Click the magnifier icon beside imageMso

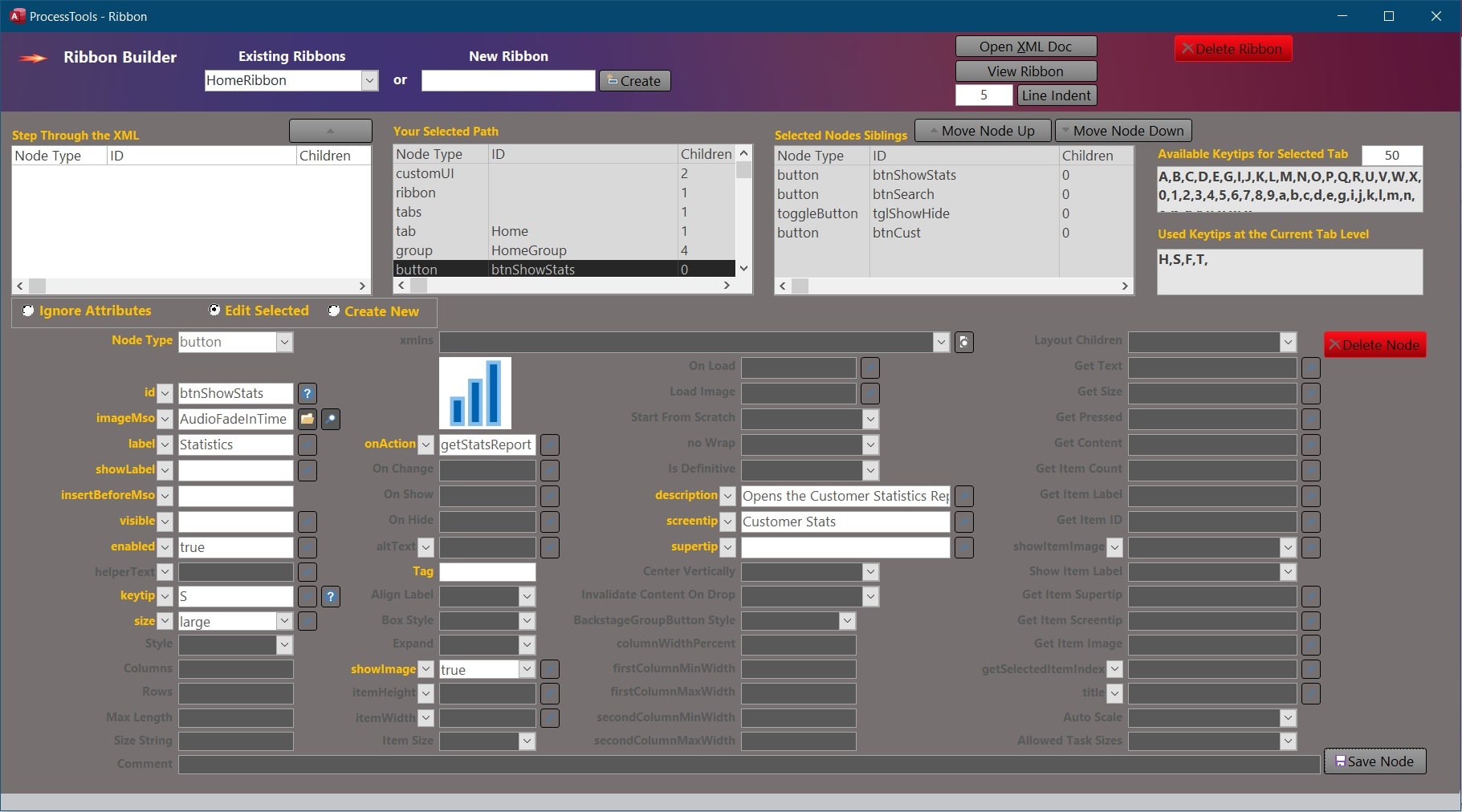tap(330, 419)
